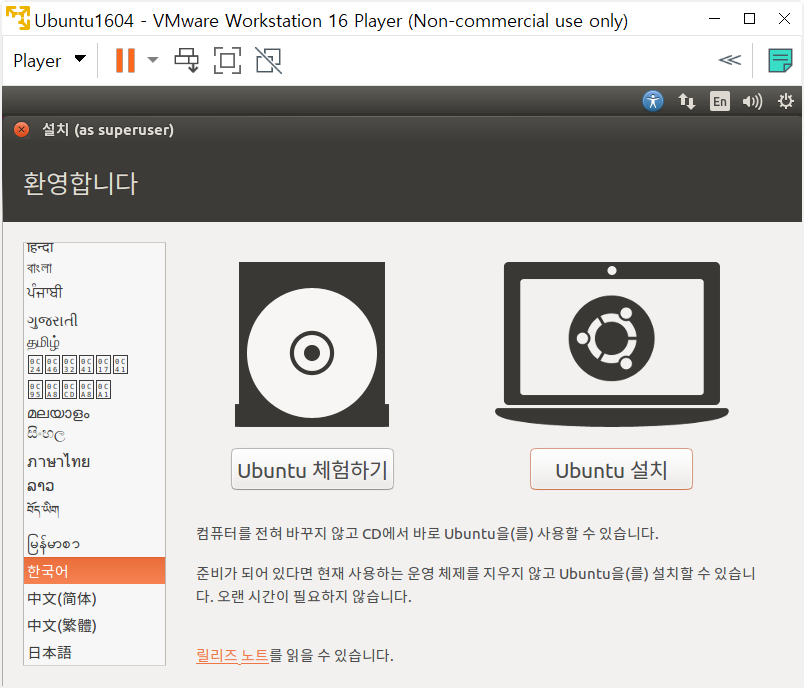Select 中文(繁體) in the language list

point(94,625)
